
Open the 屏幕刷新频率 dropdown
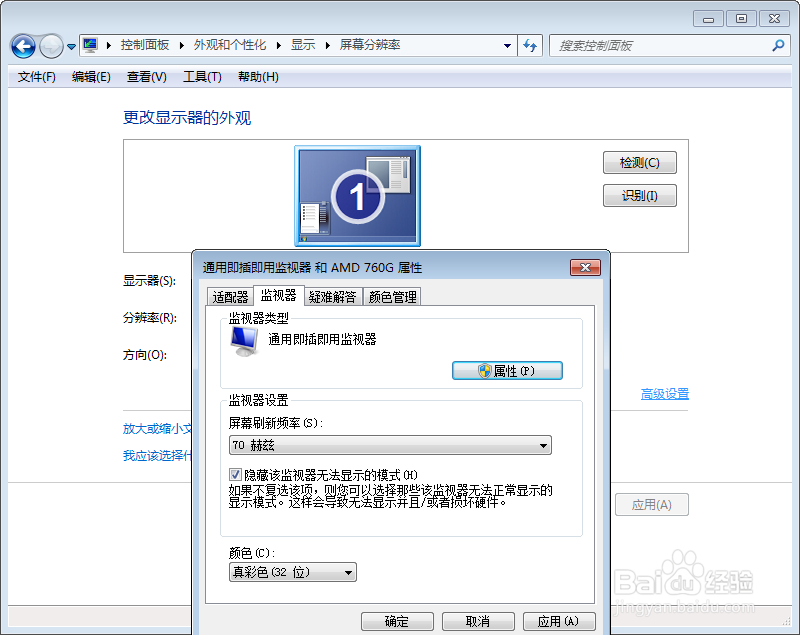390,445
